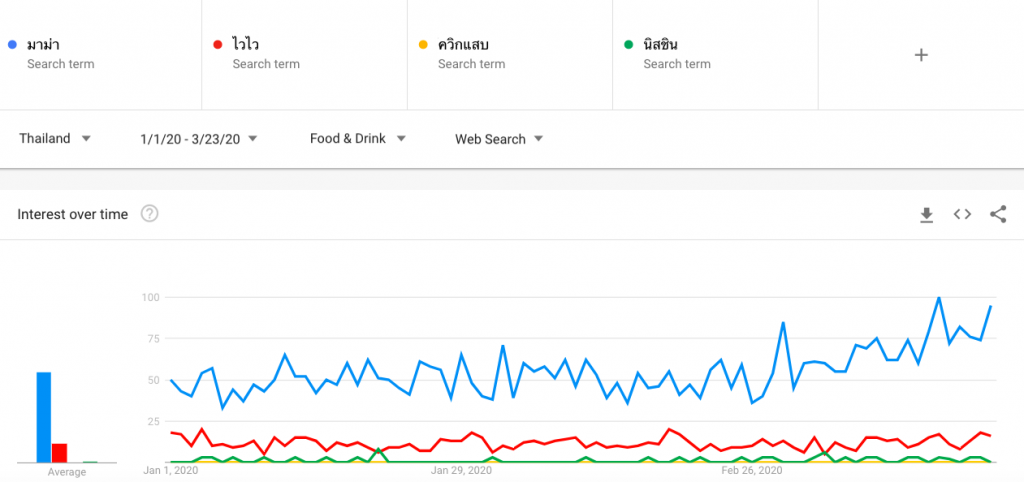Open the help icon beside Interest over time
This screenshot has height=482, width=1024.
[x=150, y=214]
